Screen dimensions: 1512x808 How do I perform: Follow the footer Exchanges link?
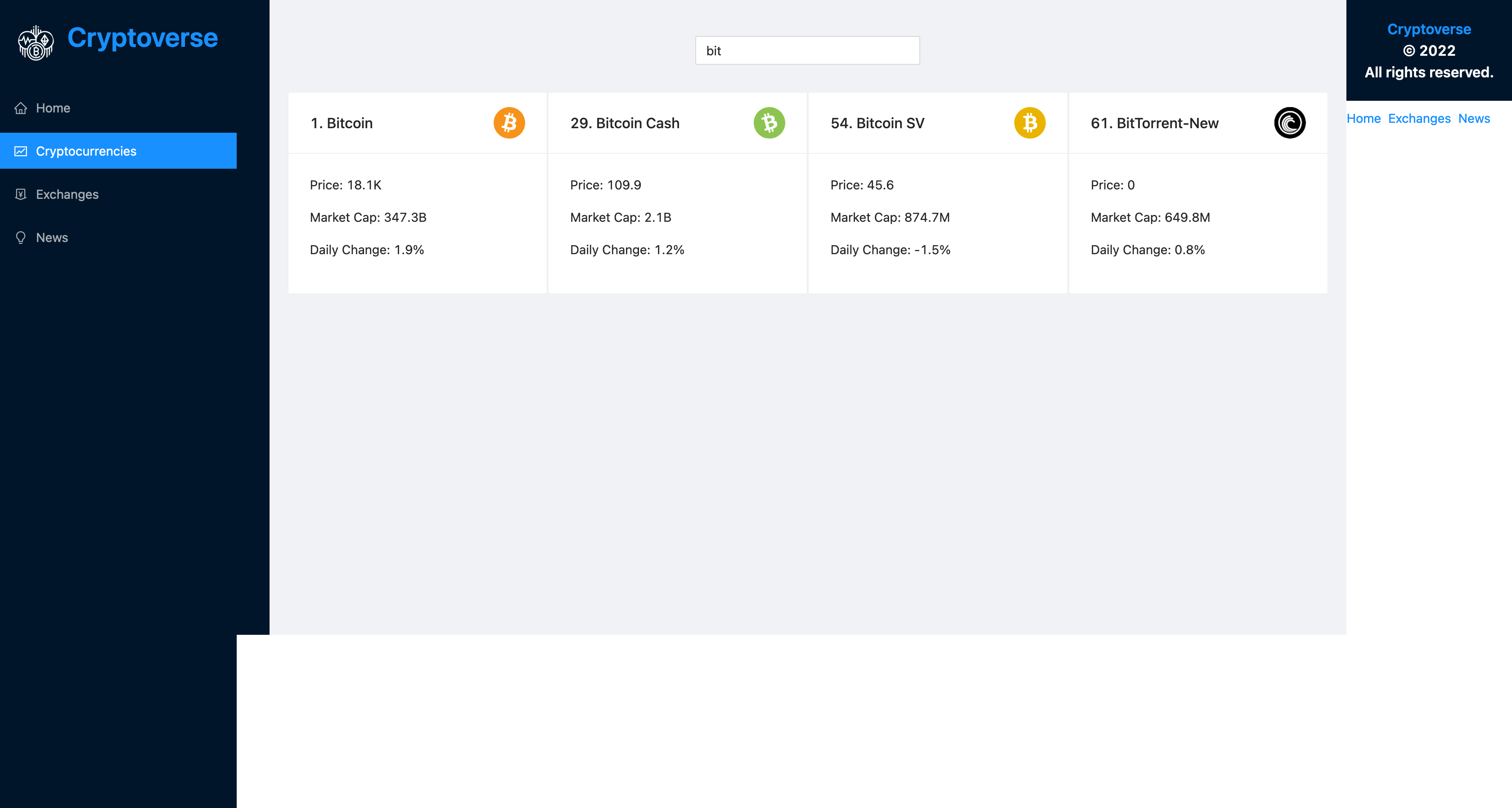tap(1419, 118)
